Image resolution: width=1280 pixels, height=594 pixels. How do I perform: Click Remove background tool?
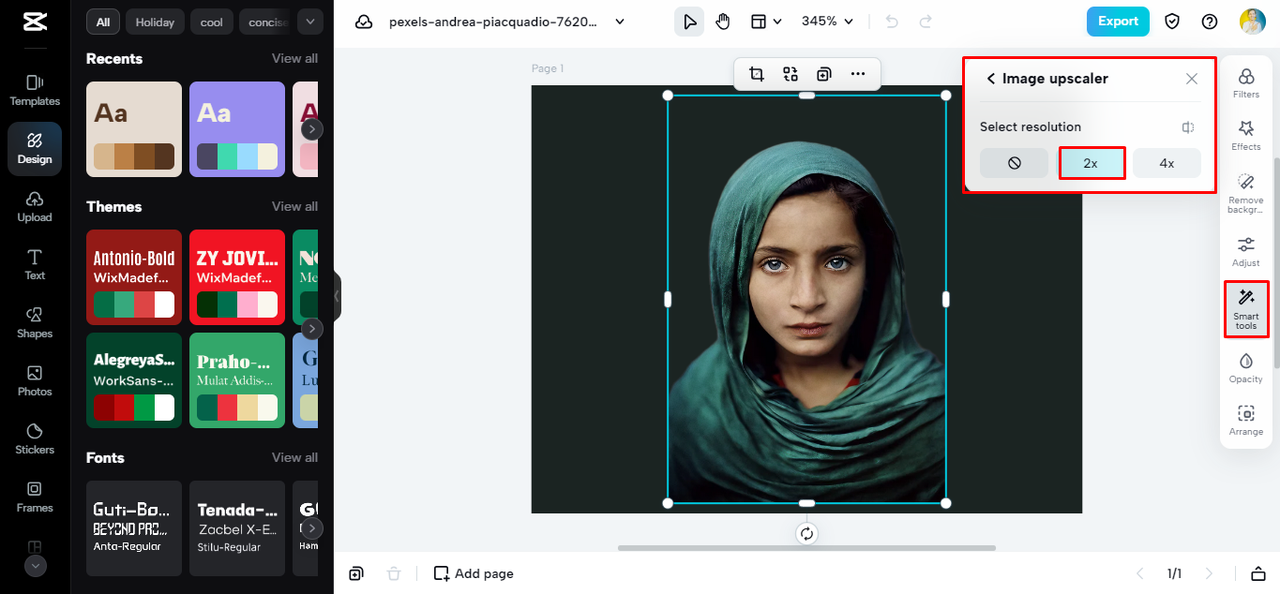pyautogui.click(x=1246, y=193)
